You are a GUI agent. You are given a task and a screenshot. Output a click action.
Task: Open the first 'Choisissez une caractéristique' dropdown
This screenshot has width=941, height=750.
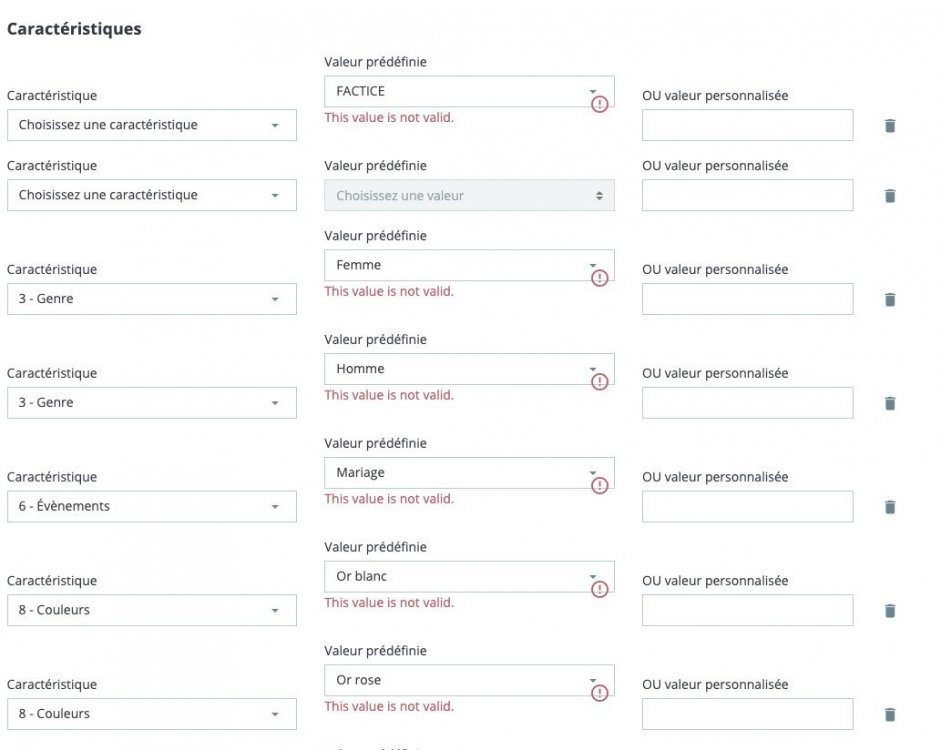tap(151, 125)
